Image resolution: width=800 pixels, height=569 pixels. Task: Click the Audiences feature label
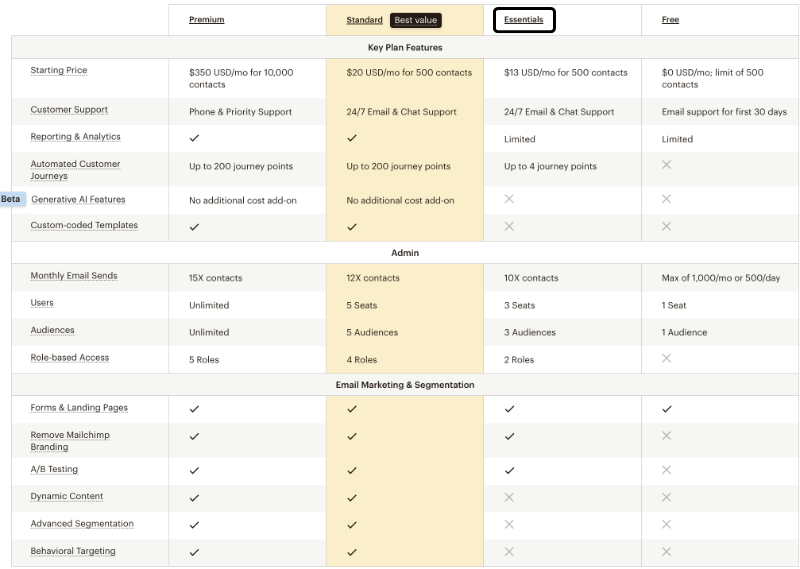53,330
